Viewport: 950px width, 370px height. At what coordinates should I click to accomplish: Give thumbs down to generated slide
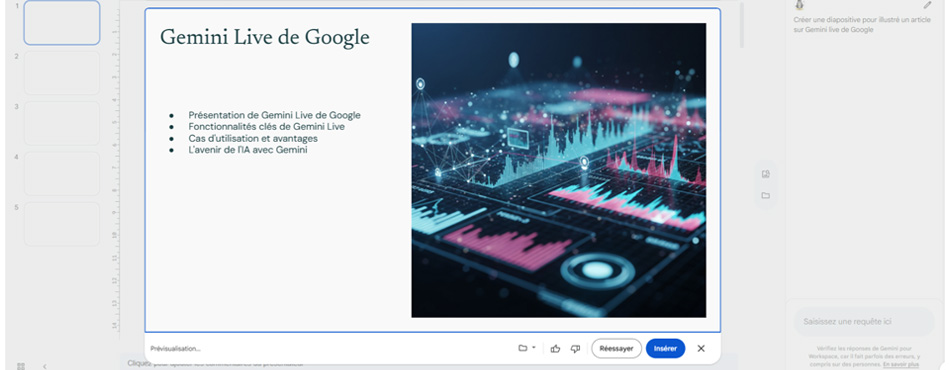click(576, 348)
